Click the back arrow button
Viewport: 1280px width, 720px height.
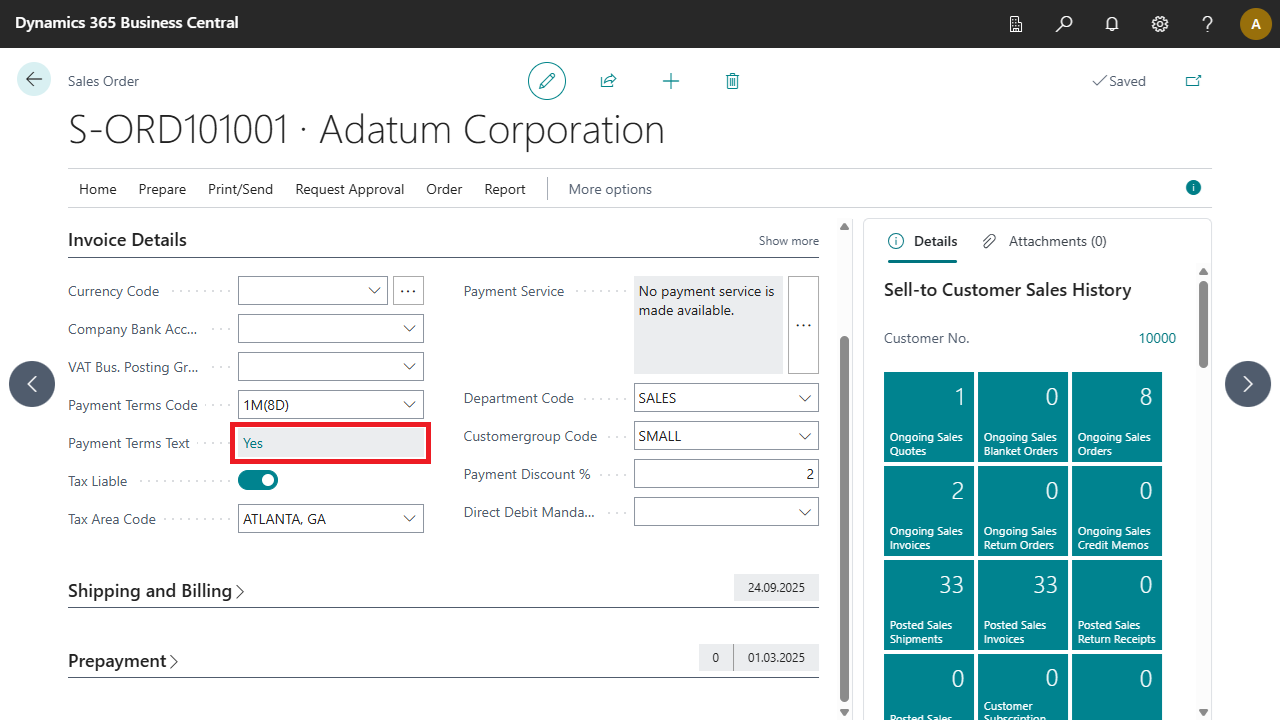34,80
